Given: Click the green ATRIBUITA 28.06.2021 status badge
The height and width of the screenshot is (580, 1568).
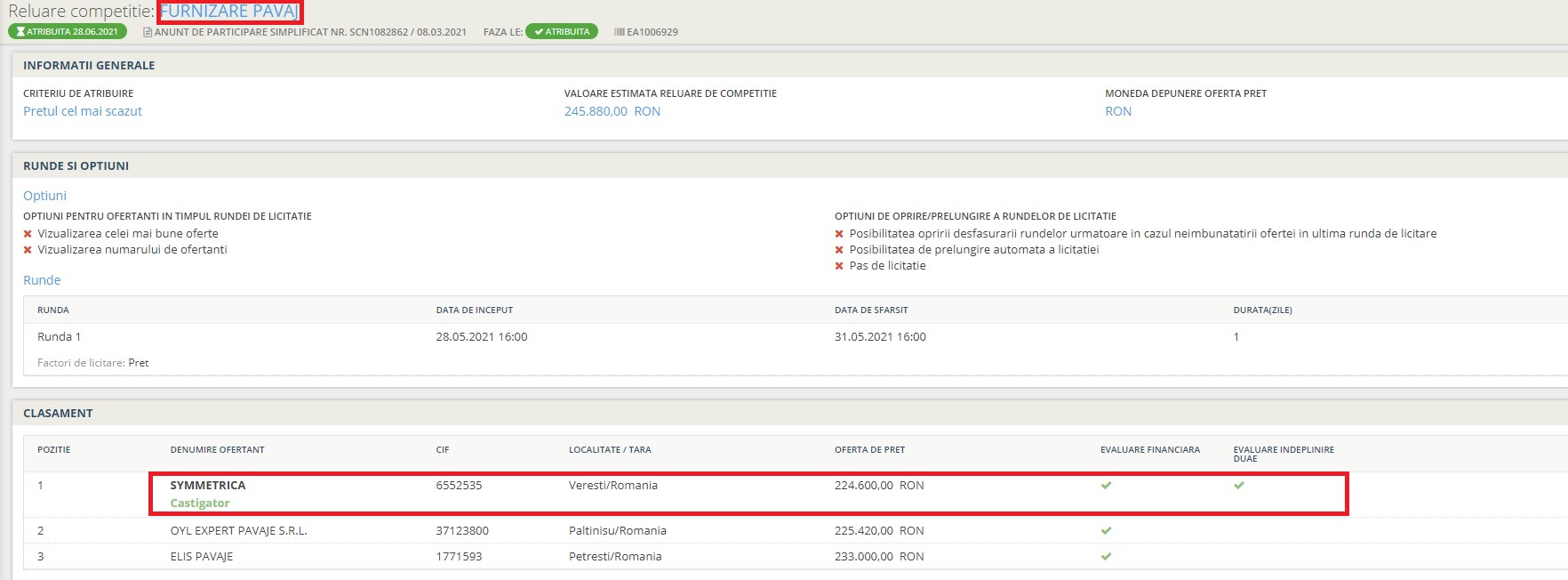Looking at the screenshot, I should (68, 32).
